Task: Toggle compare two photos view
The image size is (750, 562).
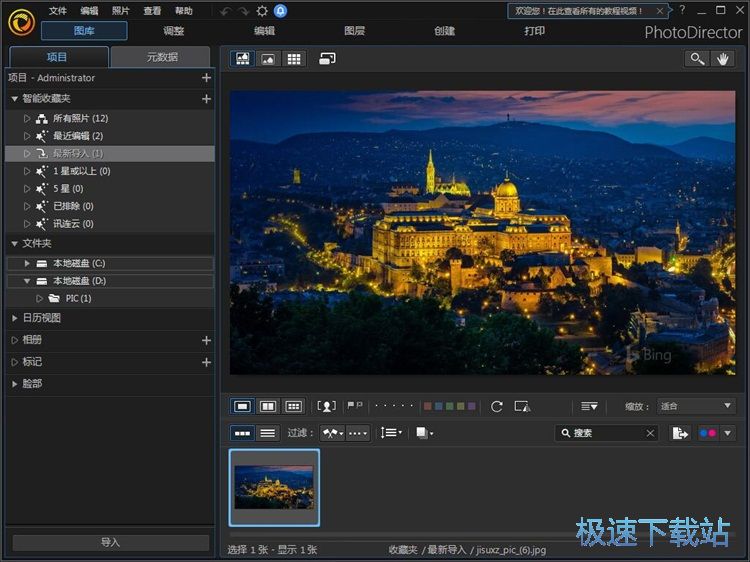Action: [268, 406]
